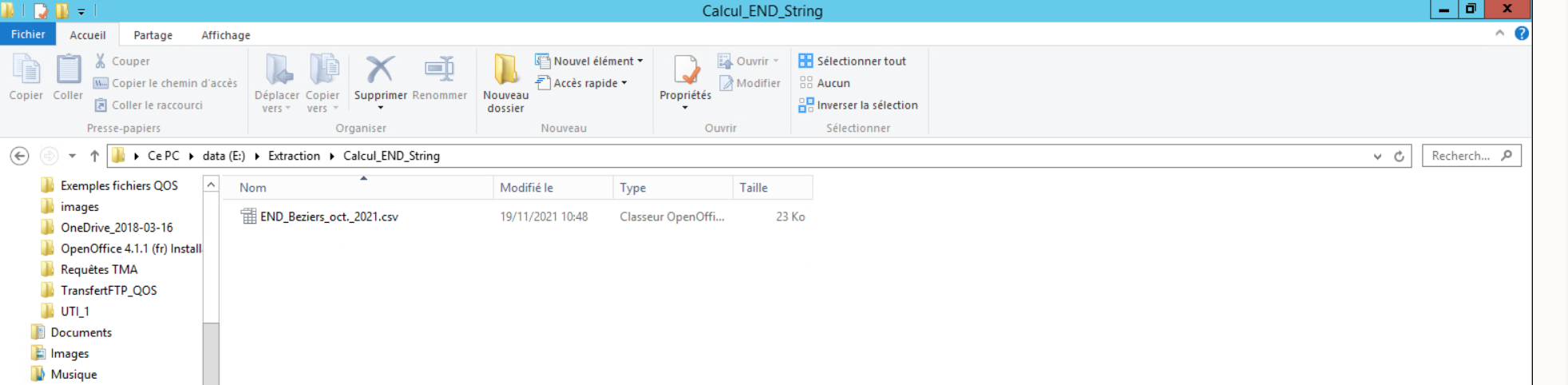This screenshot has width=1568, height=385.
Task: Click Inverser la sélection
Action: pos(858,105)
